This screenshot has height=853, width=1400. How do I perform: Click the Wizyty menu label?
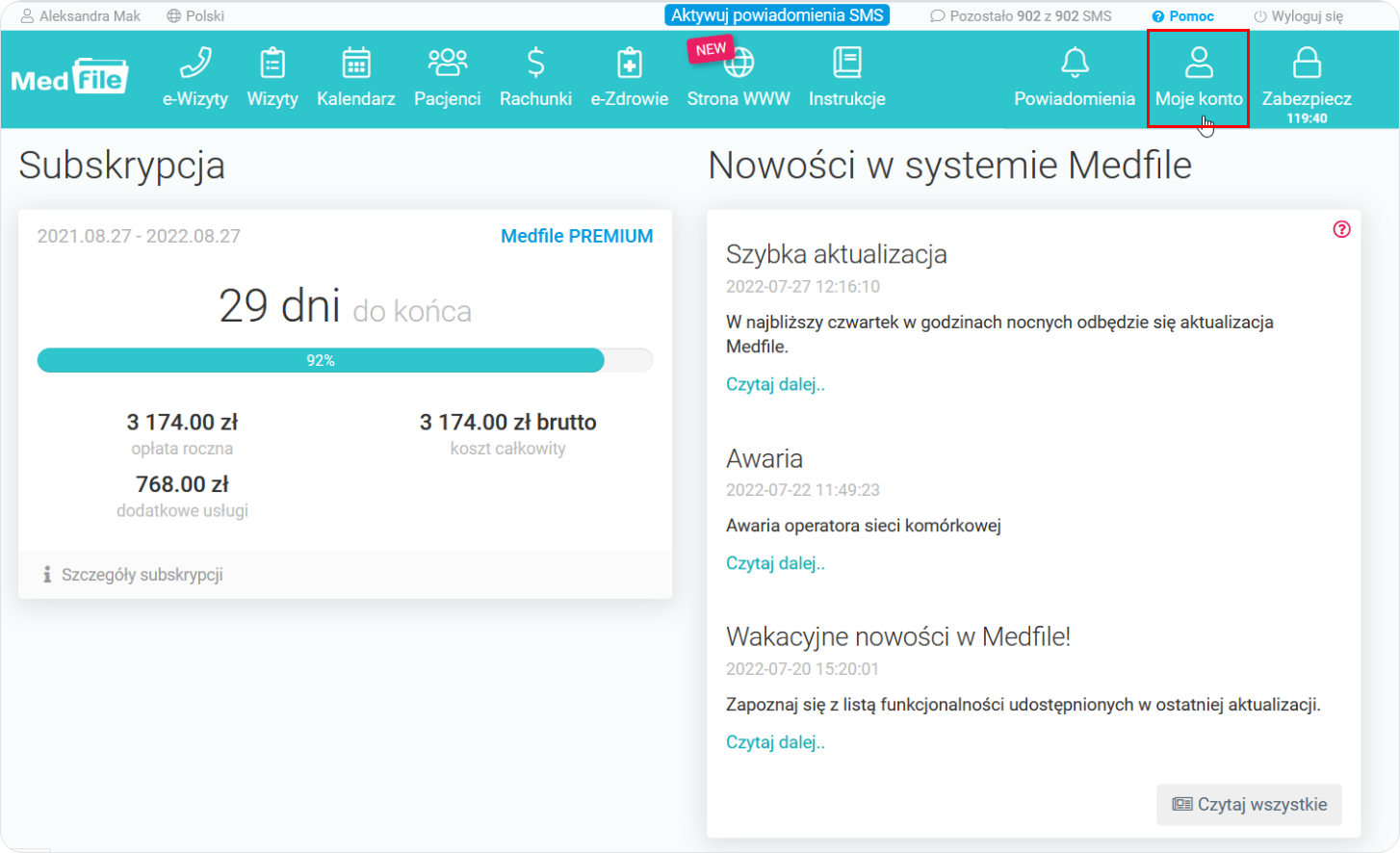pyautogui.click(x=272, y=99)
